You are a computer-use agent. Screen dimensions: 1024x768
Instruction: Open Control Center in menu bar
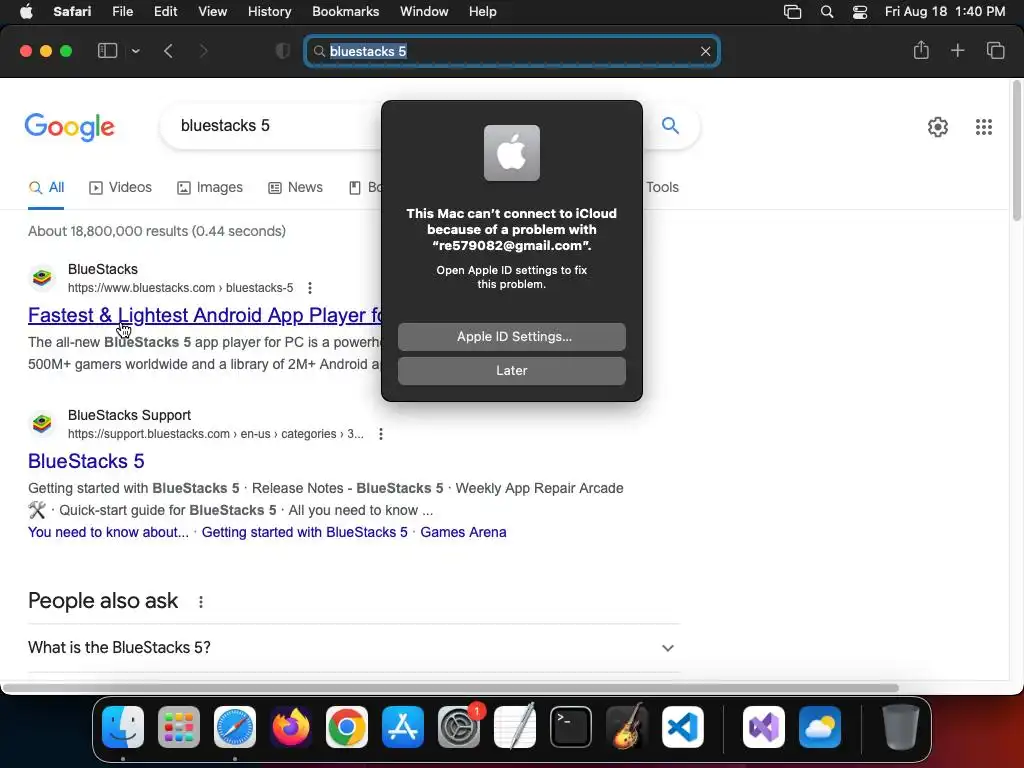(860, 12)
